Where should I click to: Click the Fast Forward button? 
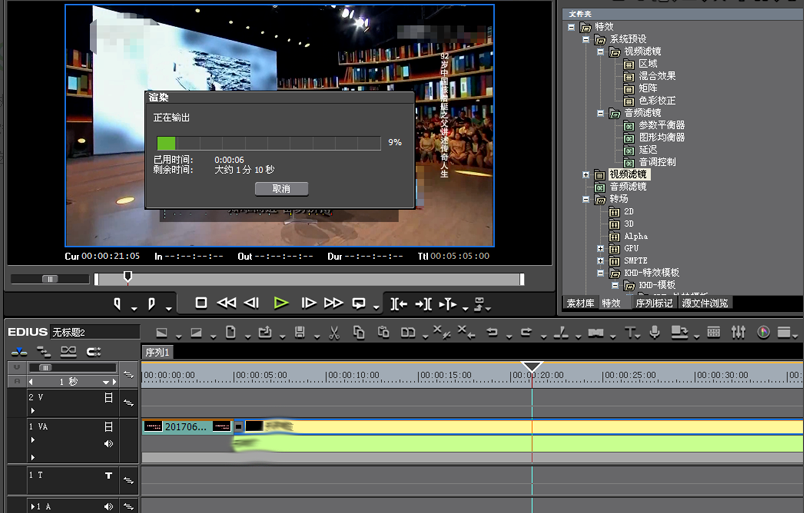333,303
